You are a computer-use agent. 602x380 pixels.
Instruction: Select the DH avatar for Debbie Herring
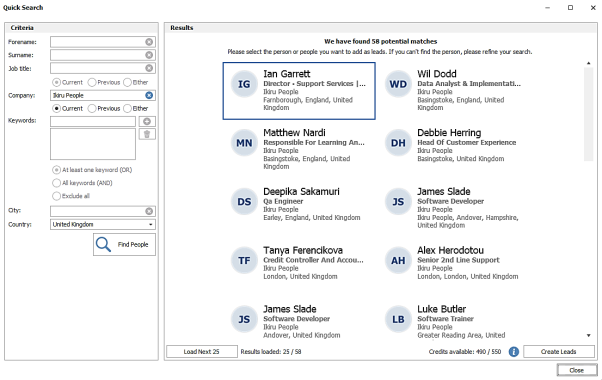pos(398,143)
